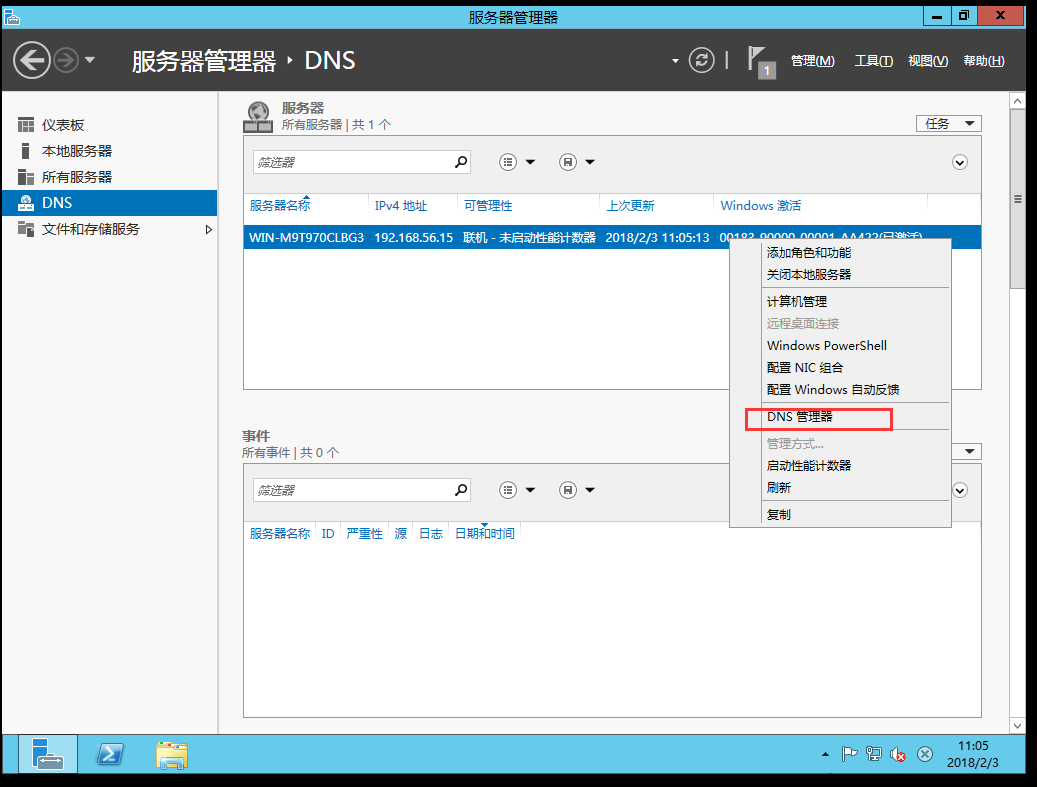Click the back navigation arrow
The height and width of the screenshot is (787, 1037).
pyautogui.click(x=32, y=60)
